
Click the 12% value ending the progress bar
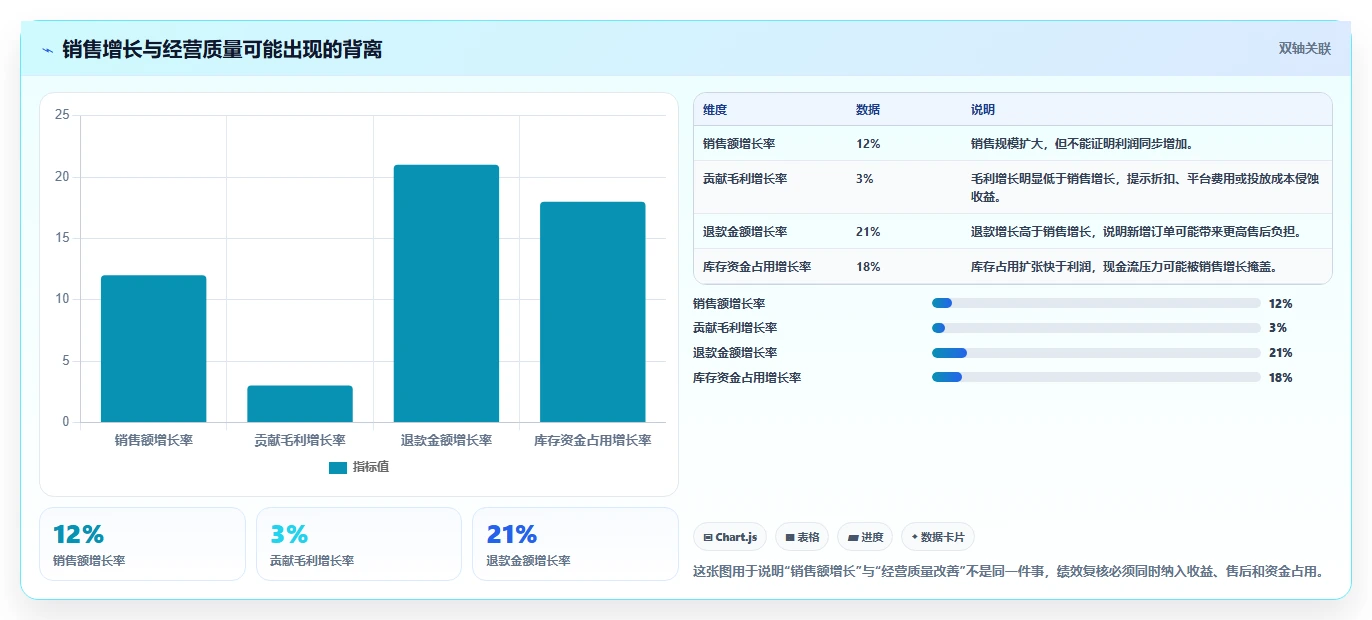click(x=1280, y=303)
